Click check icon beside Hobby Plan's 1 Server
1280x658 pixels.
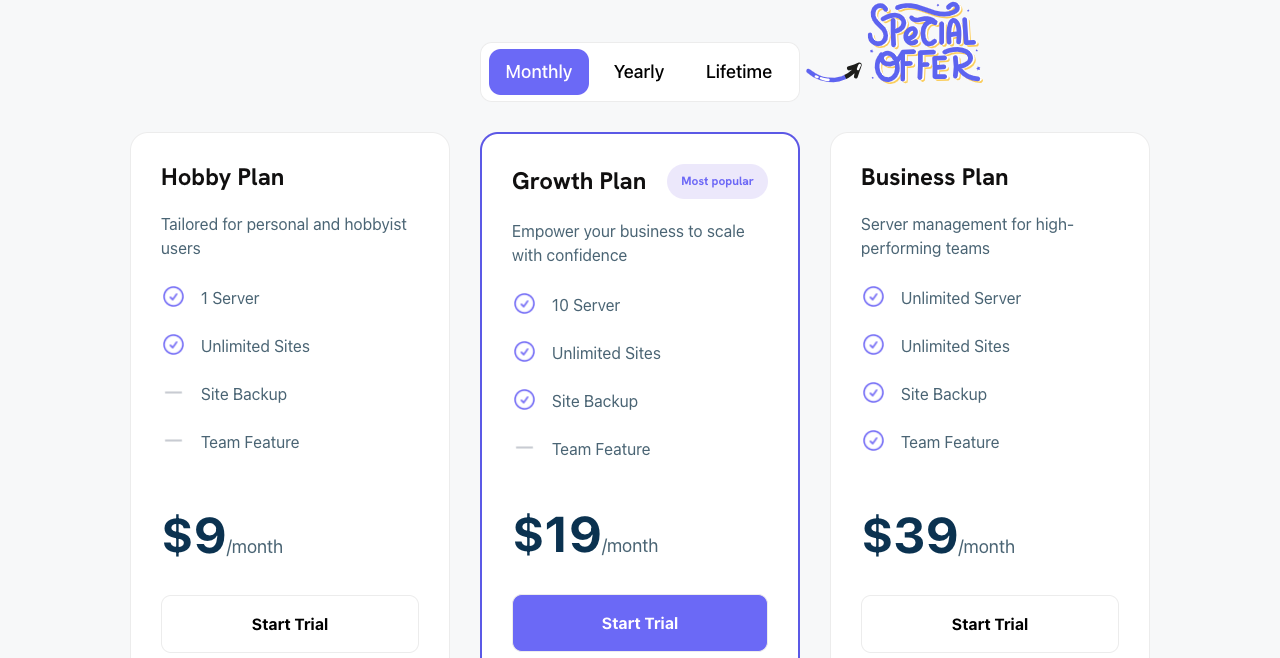(x=173, y=297)
